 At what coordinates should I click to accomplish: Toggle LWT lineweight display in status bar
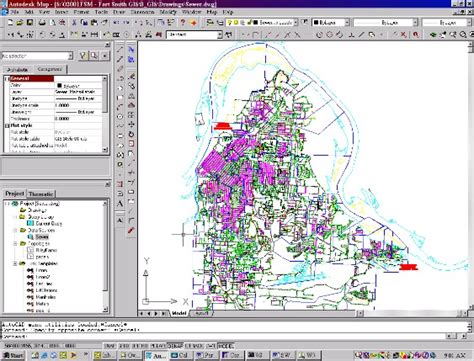[x=210, y=346]
